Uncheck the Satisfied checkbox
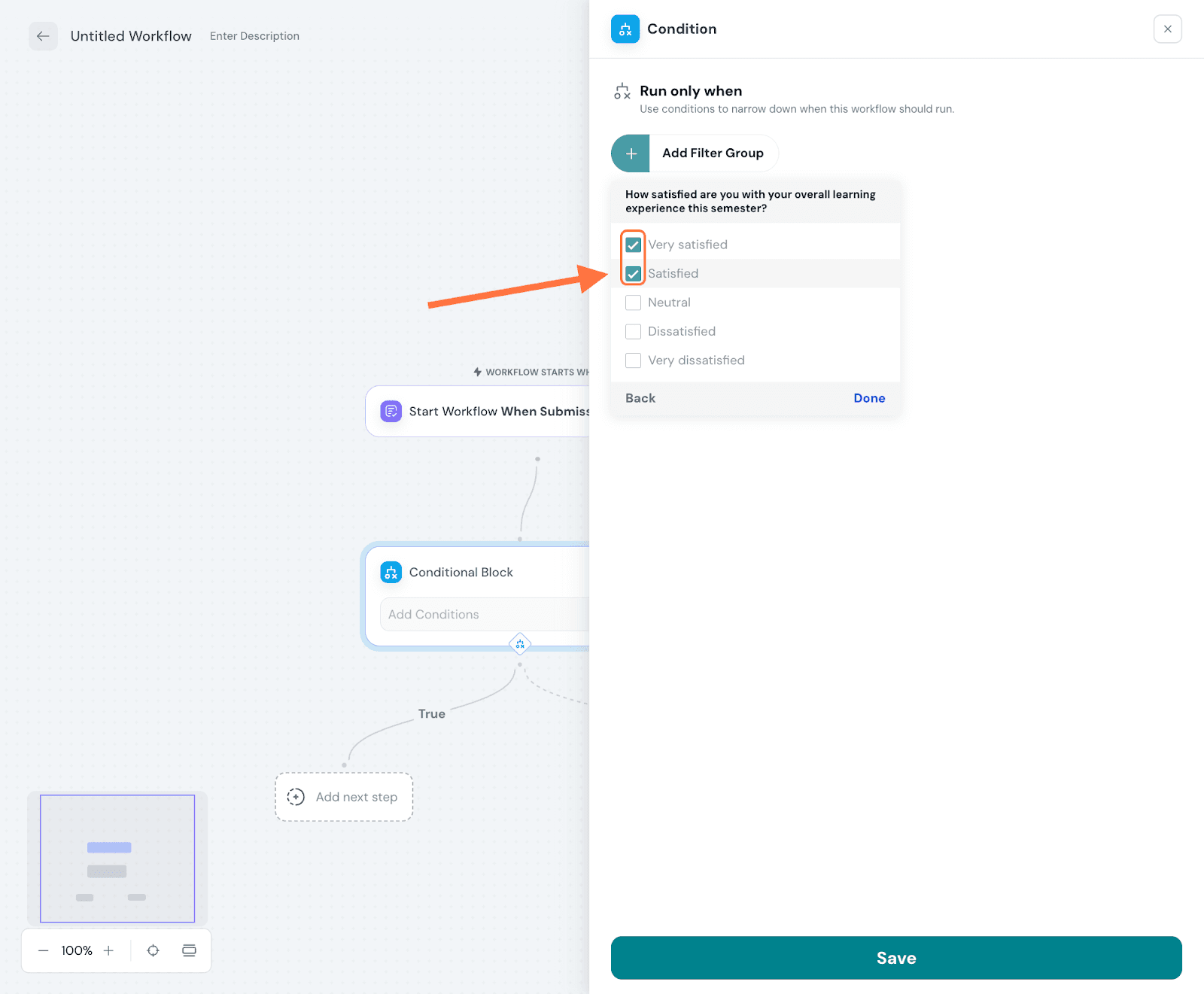The image size is (1204, 994). point(634,274)
